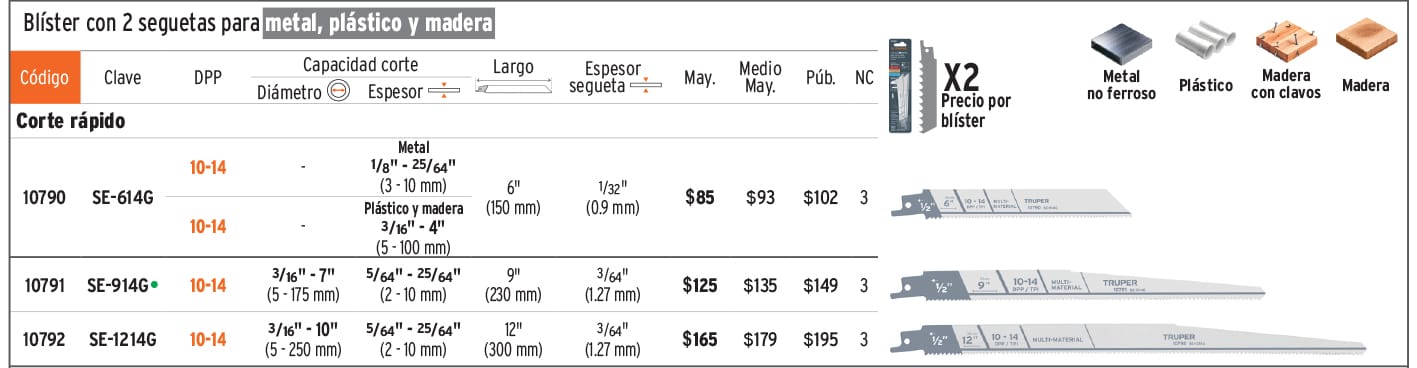Select the Madera con clavos icon
Image resolution: width=1417 pixels, height=368 pixels.
click(1285, 43)
